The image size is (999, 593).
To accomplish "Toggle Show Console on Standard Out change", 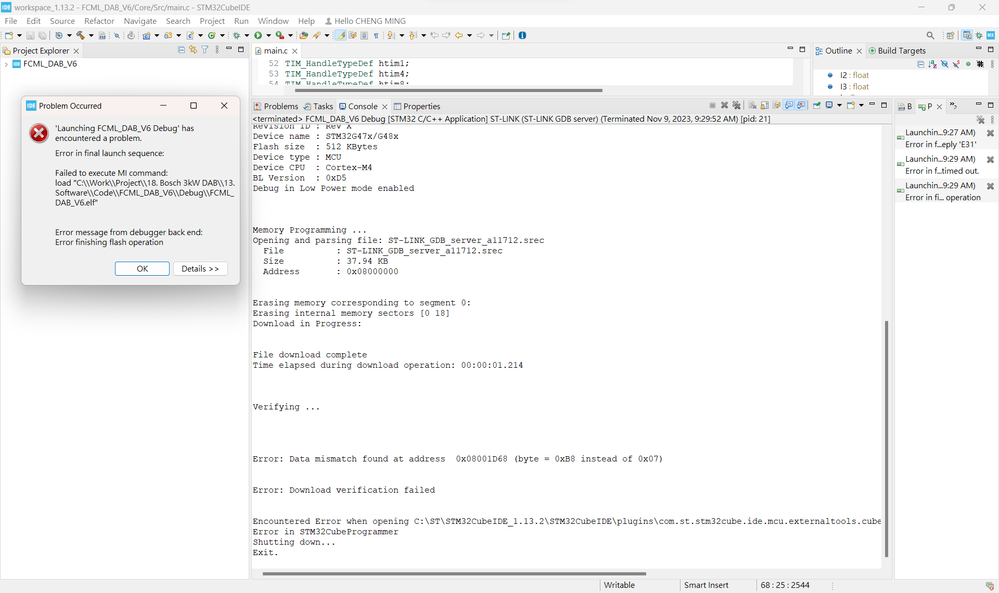I will [789, 105].
